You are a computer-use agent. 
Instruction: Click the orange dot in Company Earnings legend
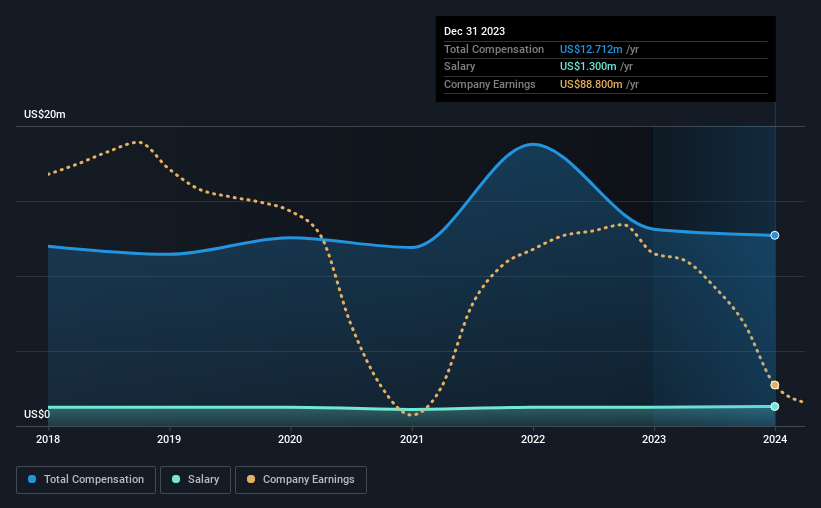251,479
